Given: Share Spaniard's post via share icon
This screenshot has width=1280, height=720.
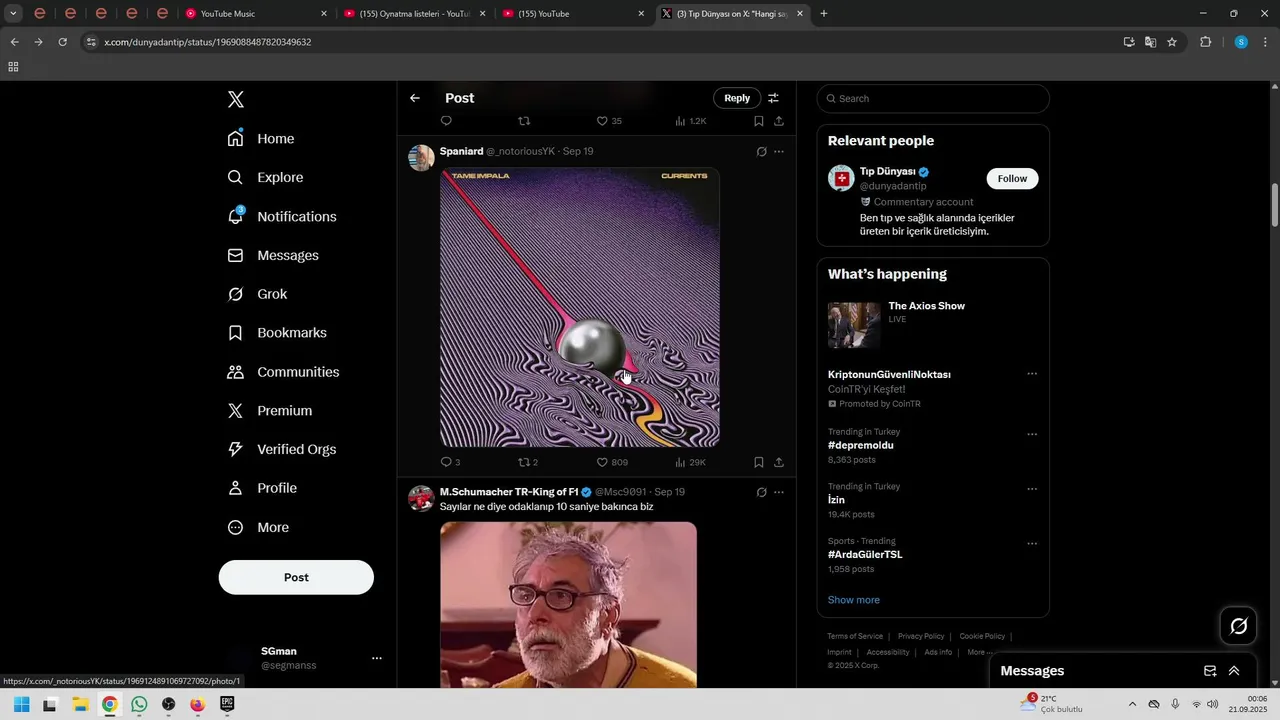Looking at the screenshot, I should (779, 462).
